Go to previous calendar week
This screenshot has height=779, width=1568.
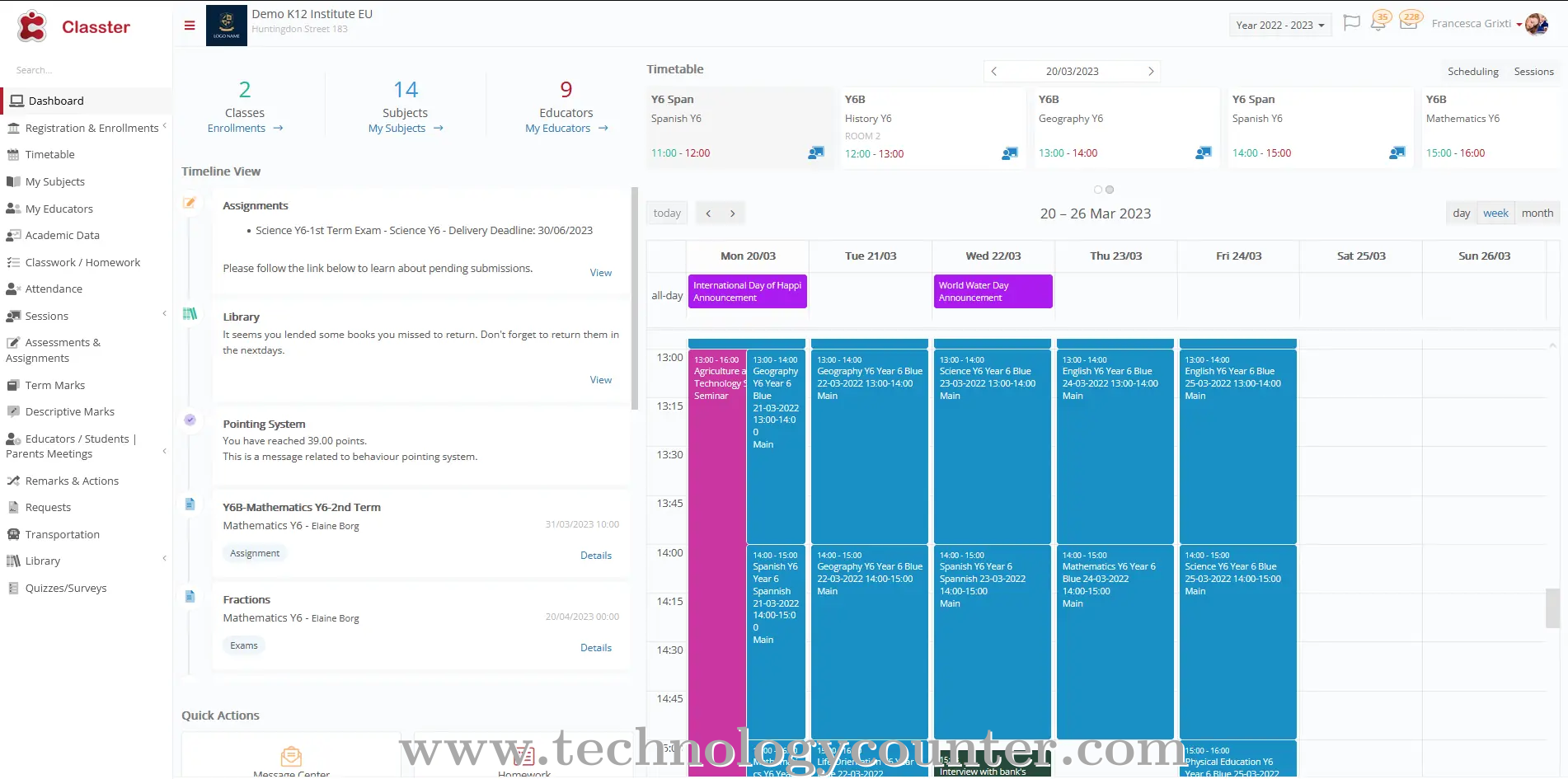coord(708,214)
